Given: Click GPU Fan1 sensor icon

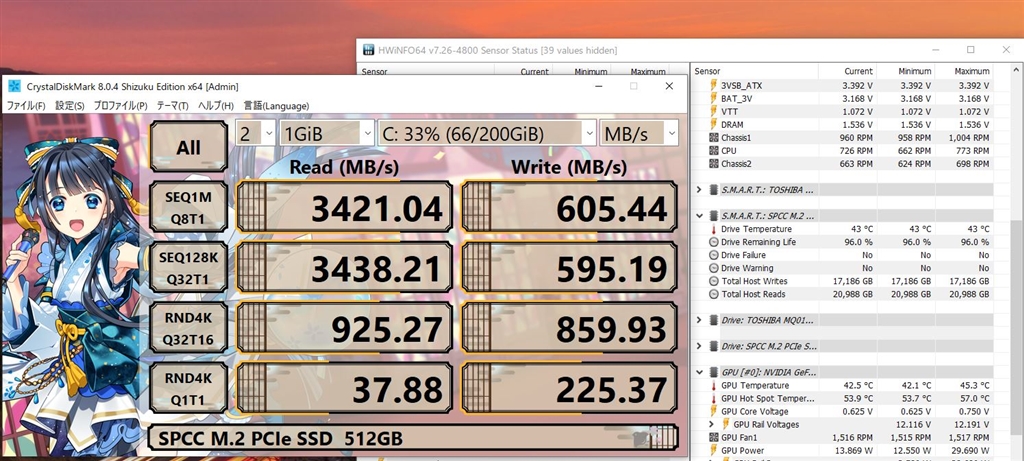Looking at the screenshot, I should click(714, 437).
